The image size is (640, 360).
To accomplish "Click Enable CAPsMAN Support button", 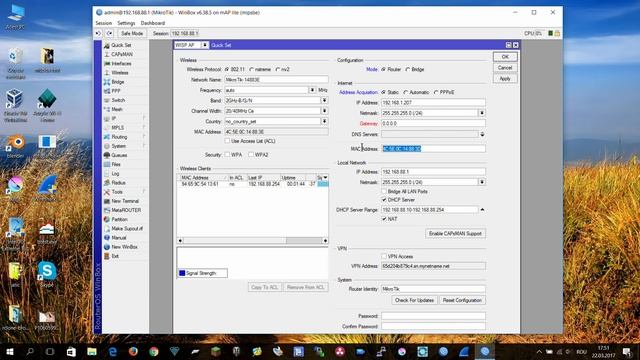I will click(x=455, y=233).
